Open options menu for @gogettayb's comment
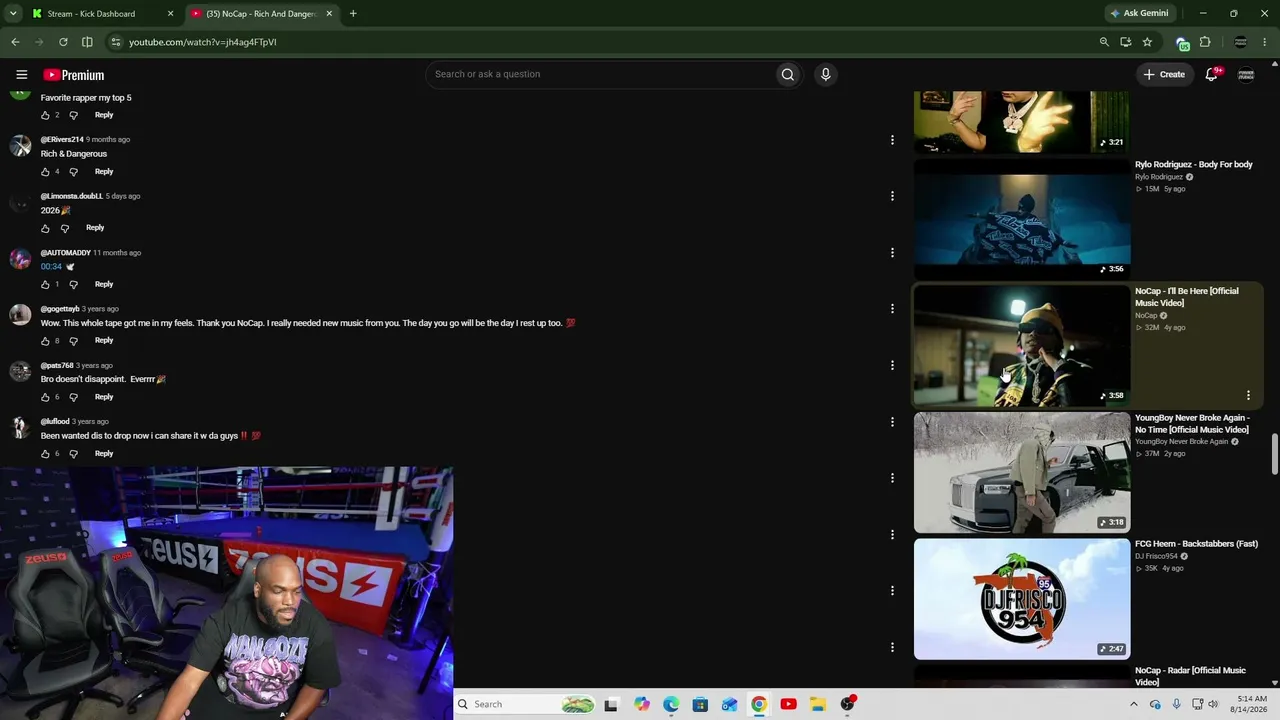Image resolution: width=1280 pixels, height=720 pixels. 892,309
